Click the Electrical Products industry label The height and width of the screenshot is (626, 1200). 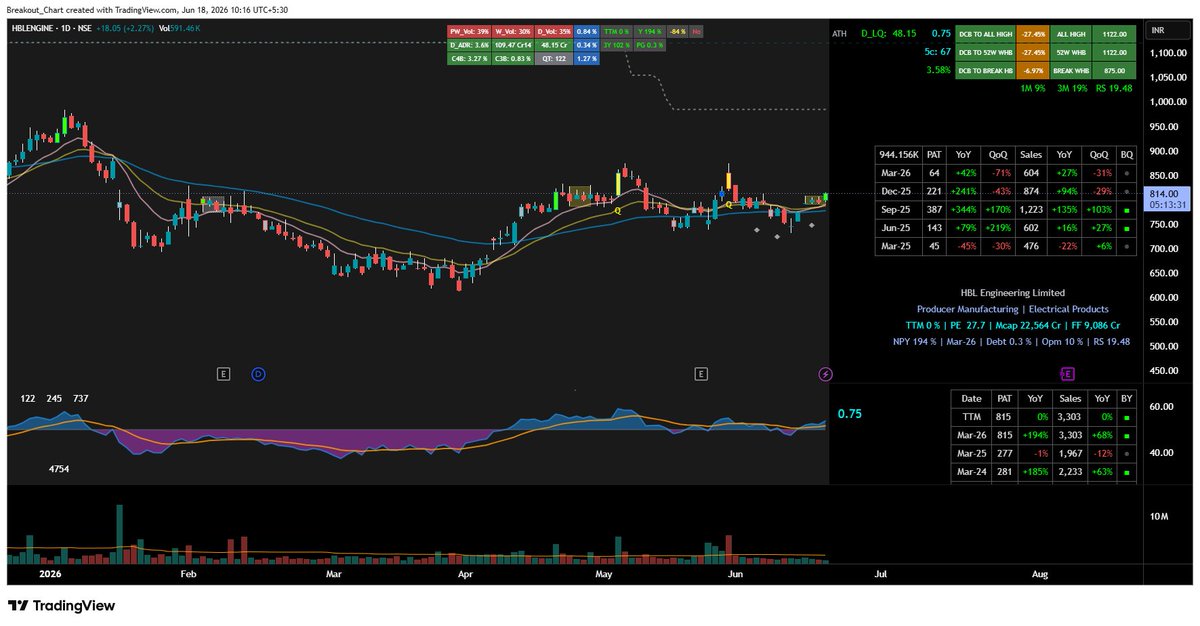click(1068, 309)
